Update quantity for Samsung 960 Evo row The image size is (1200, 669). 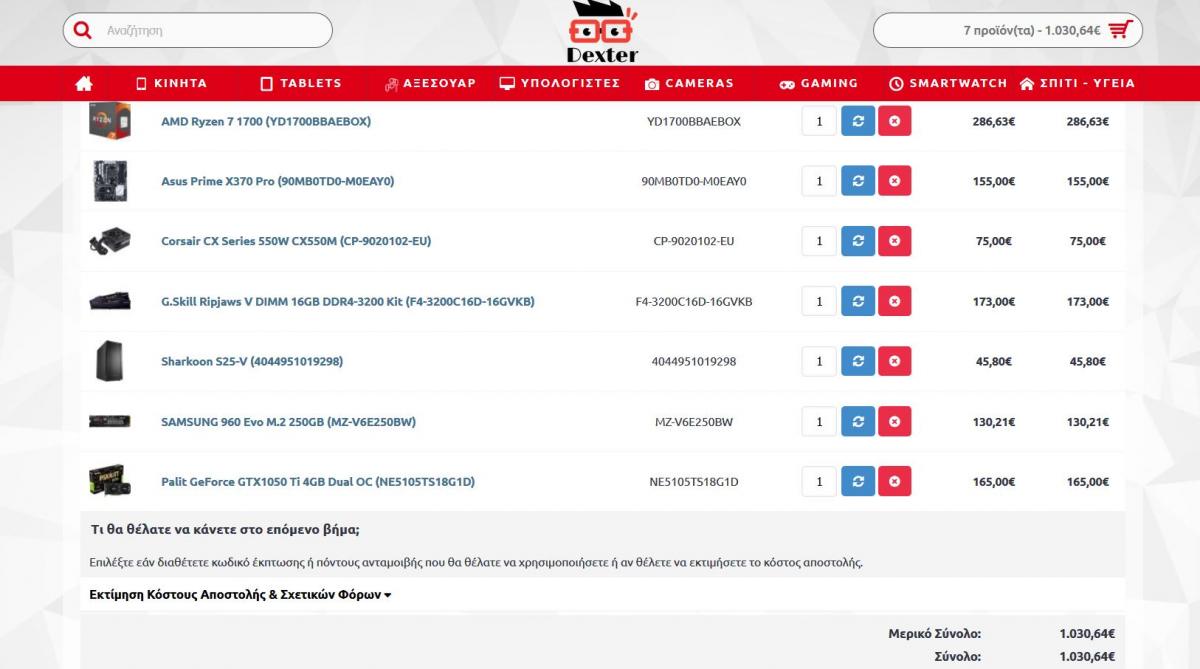pos(857,421)
